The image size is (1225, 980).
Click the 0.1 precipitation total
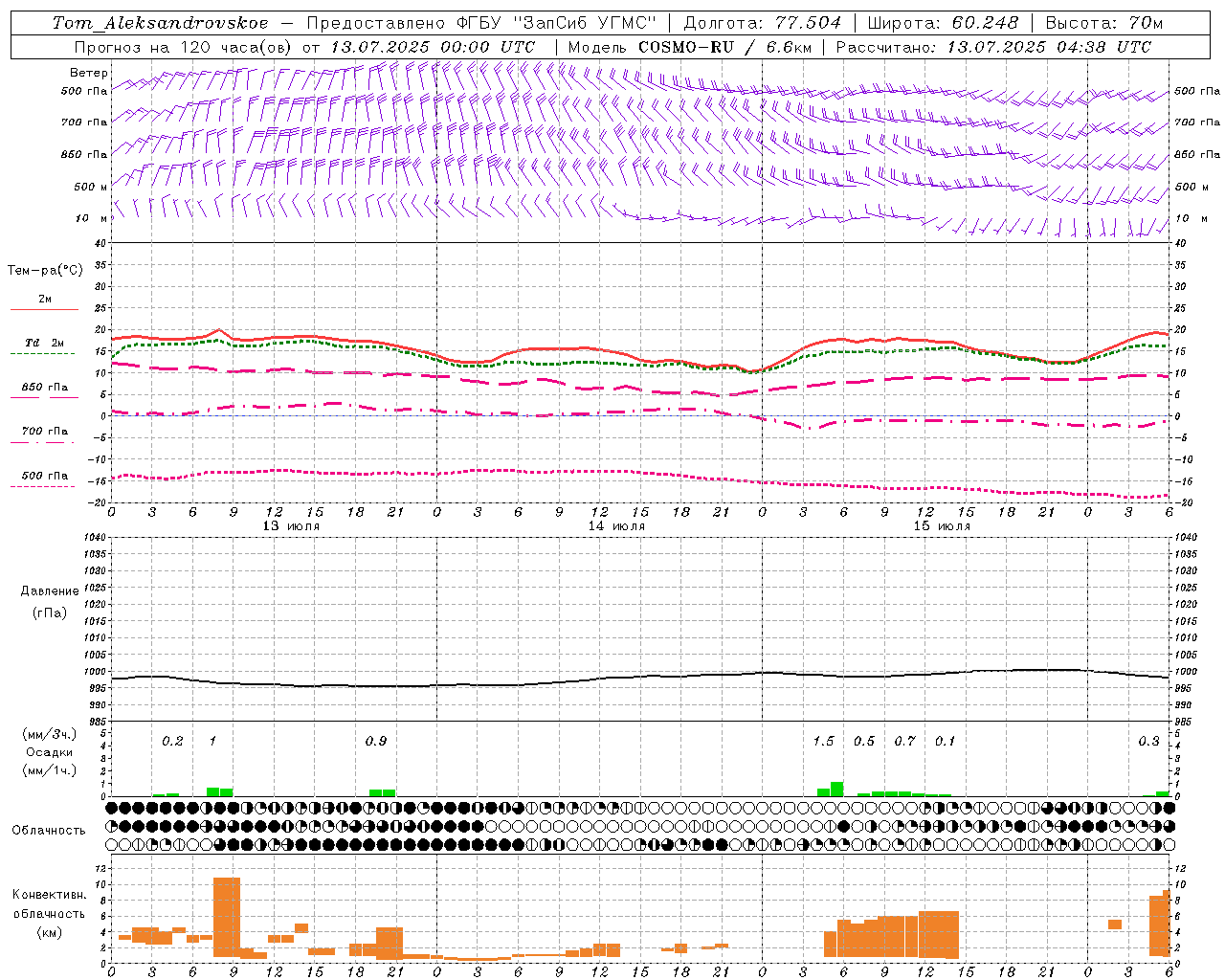coord(946,741)
